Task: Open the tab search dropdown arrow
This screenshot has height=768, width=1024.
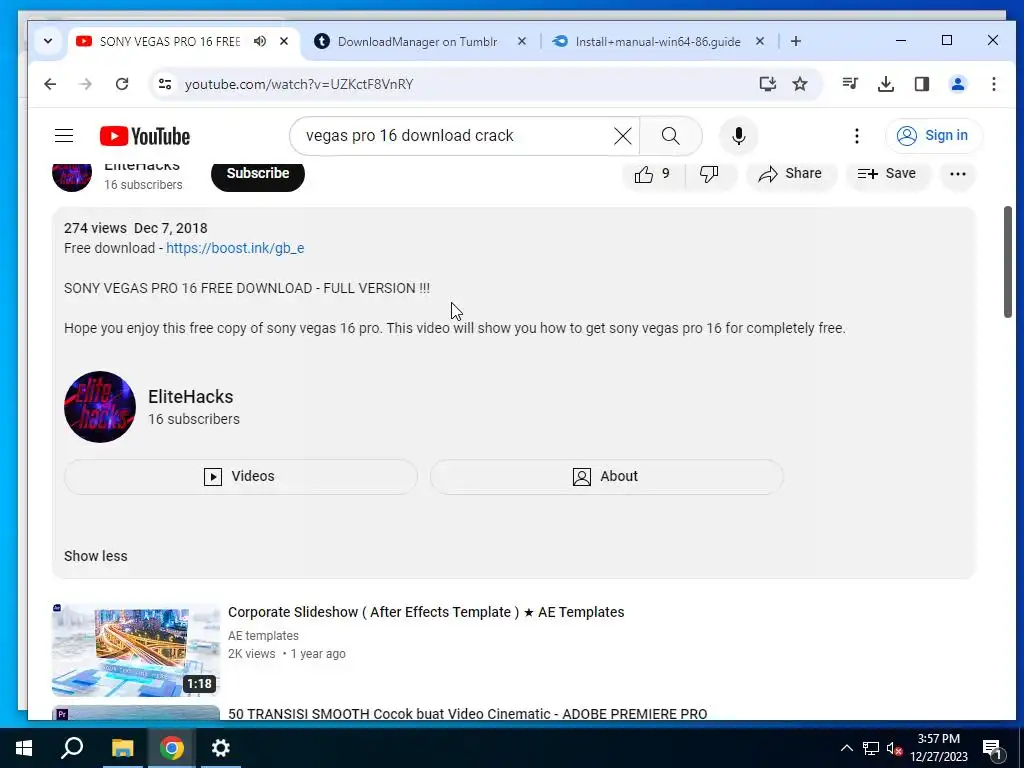Action: (x=48, y=41)
